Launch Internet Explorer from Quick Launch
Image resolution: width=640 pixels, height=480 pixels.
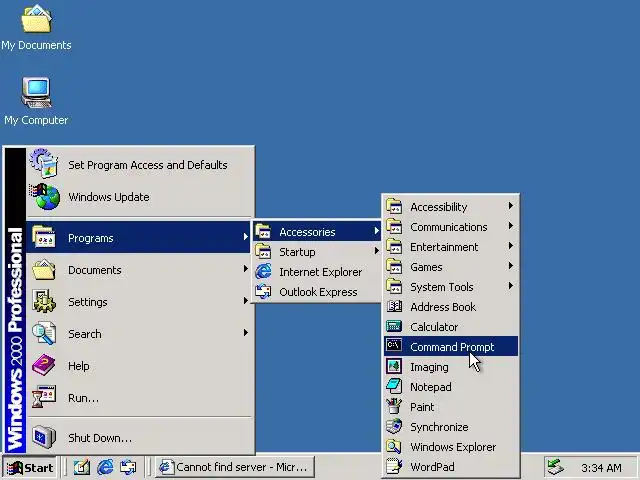(x=105, y=467)
